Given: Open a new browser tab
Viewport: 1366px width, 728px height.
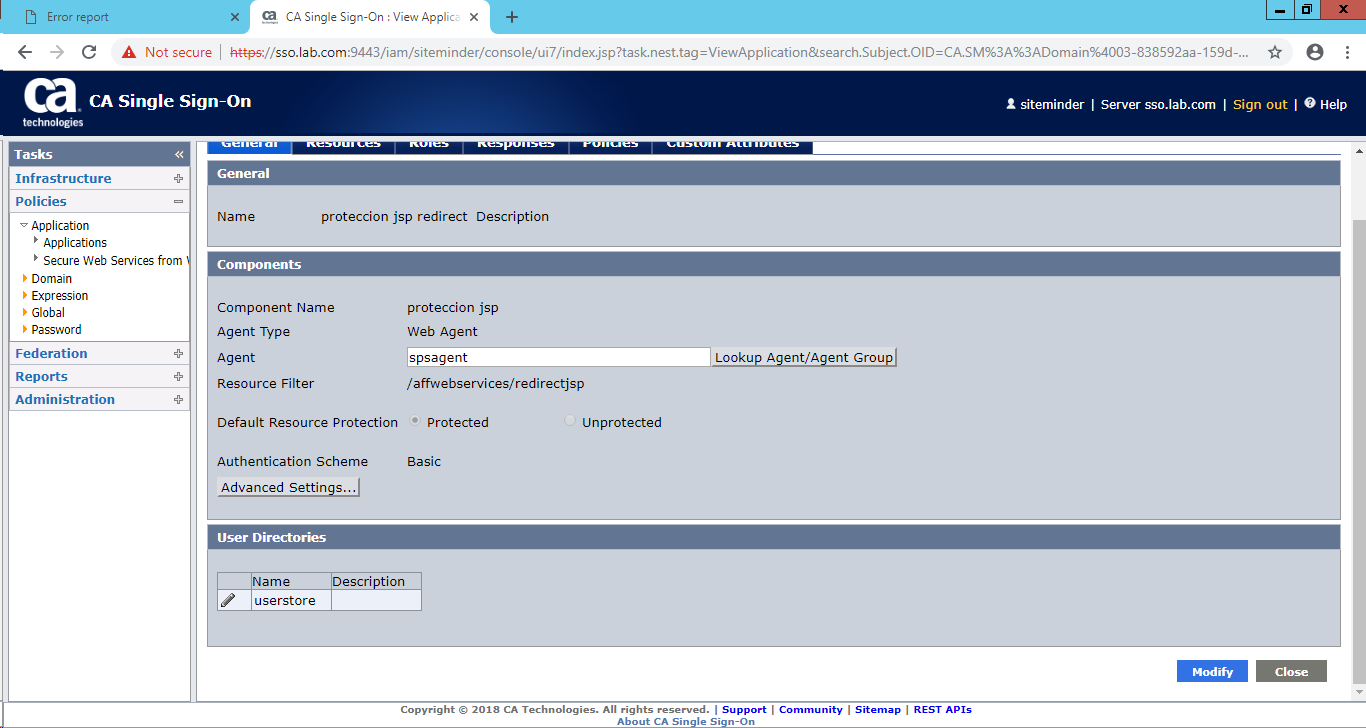Looking at the screenshot, I should tap(512, 17).
